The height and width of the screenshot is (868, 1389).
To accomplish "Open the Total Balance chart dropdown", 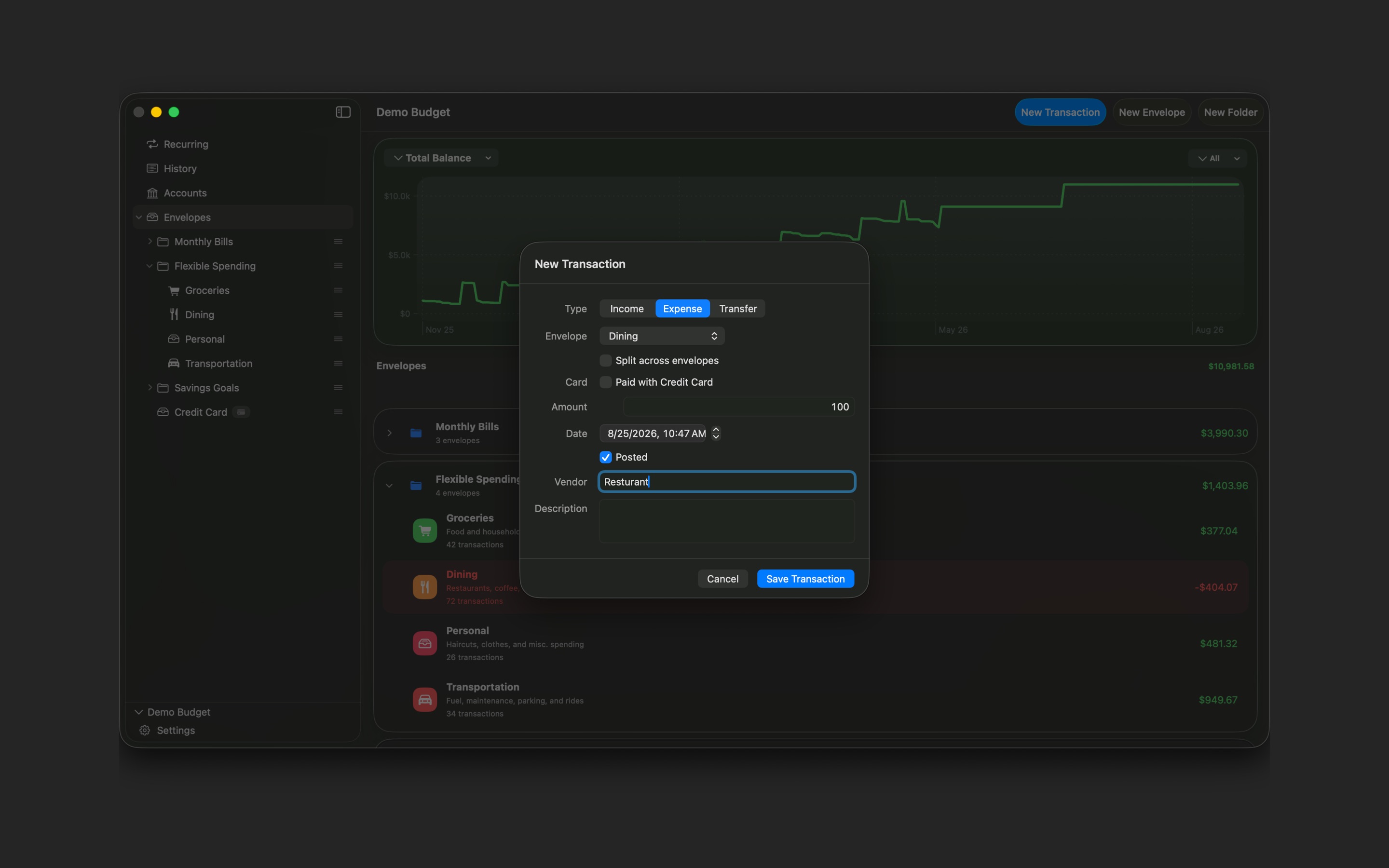I will 441,158.
